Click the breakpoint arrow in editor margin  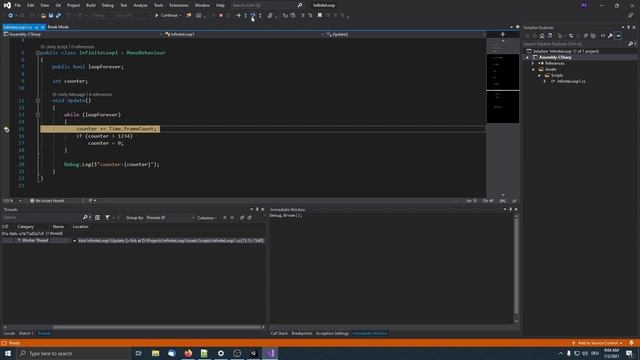point(7,129)
